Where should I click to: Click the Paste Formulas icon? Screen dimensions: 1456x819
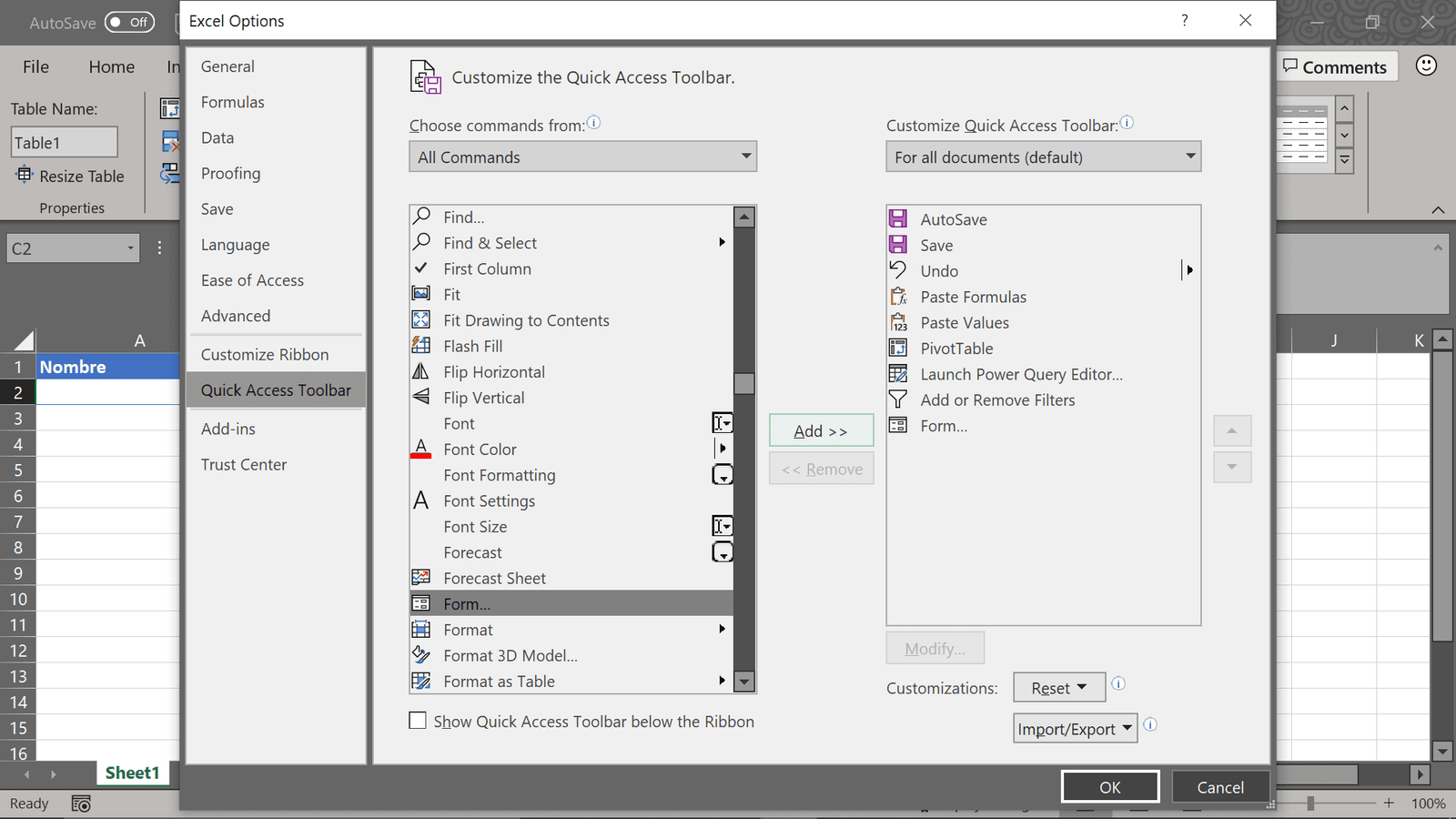point(898,296)
